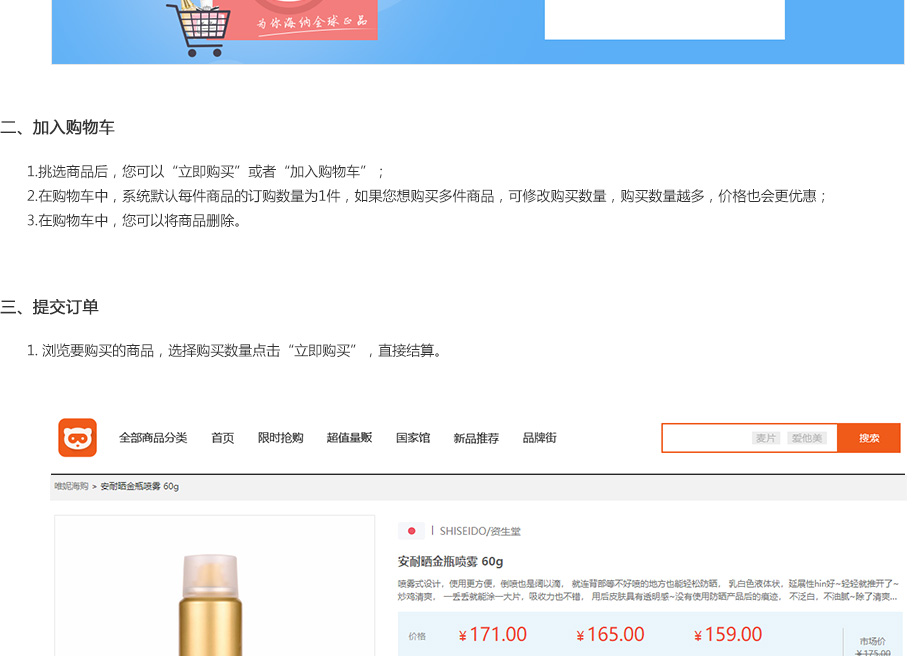Click the orange panda logo icon

(x=77, y=438)
